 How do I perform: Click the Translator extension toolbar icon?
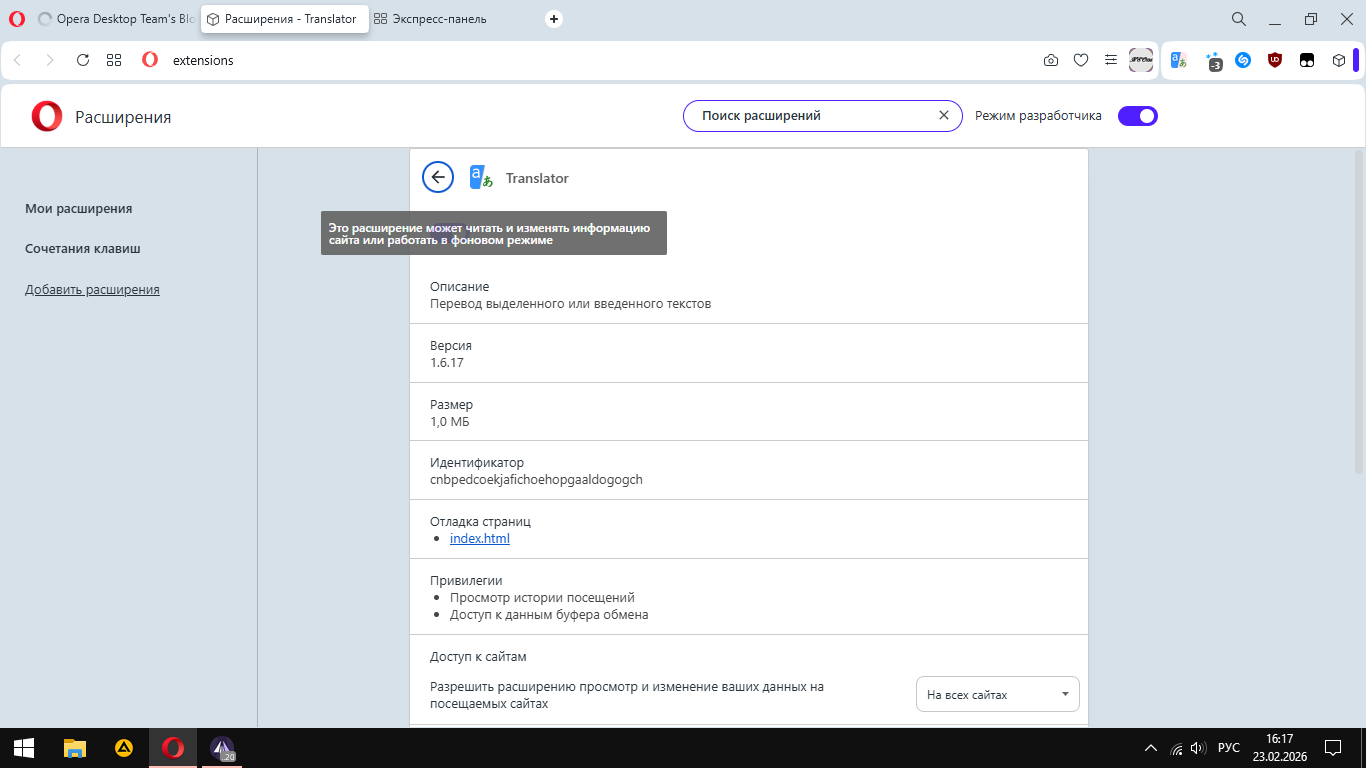pos(1179,60)
